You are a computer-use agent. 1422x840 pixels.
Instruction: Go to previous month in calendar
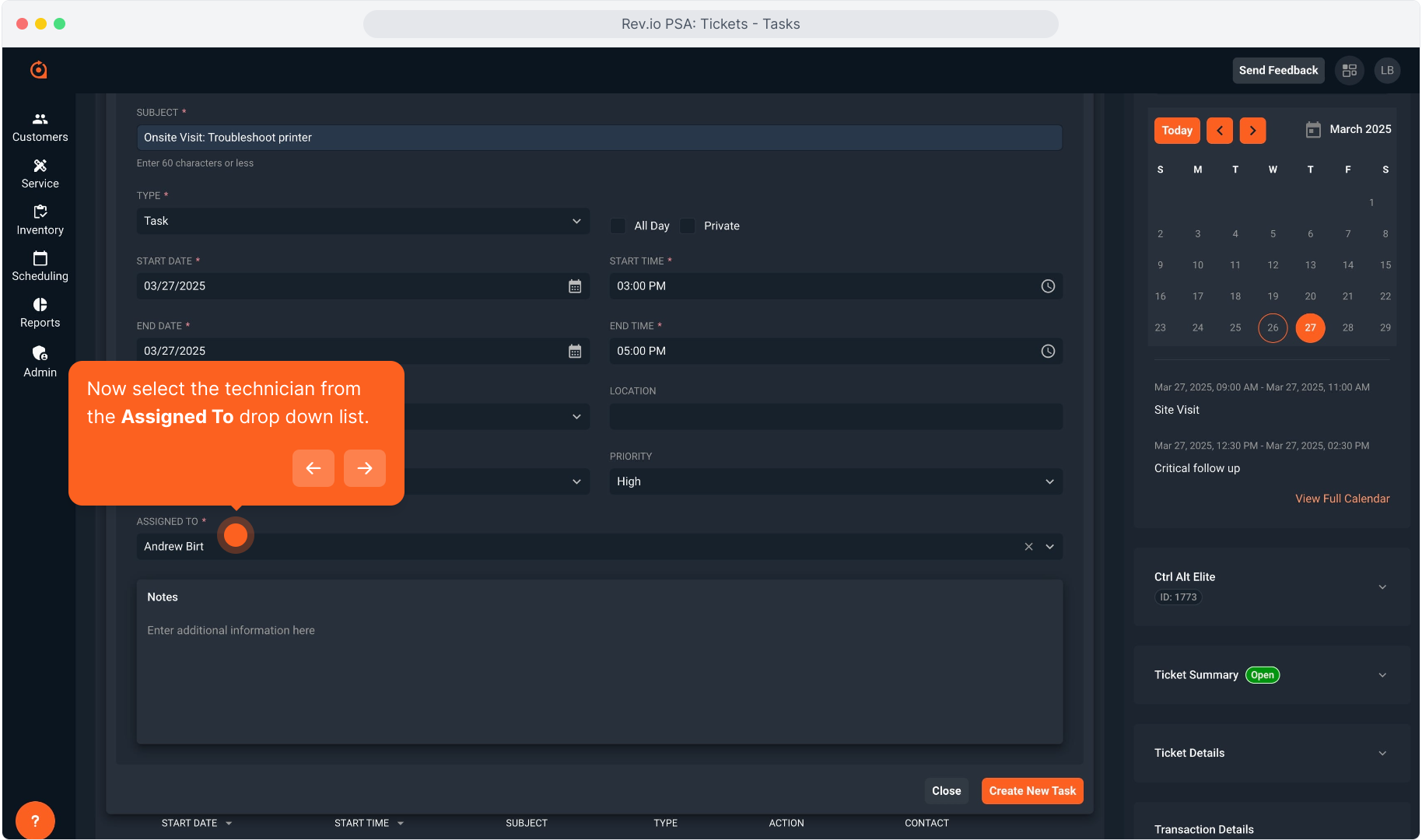pos(1219,131)
